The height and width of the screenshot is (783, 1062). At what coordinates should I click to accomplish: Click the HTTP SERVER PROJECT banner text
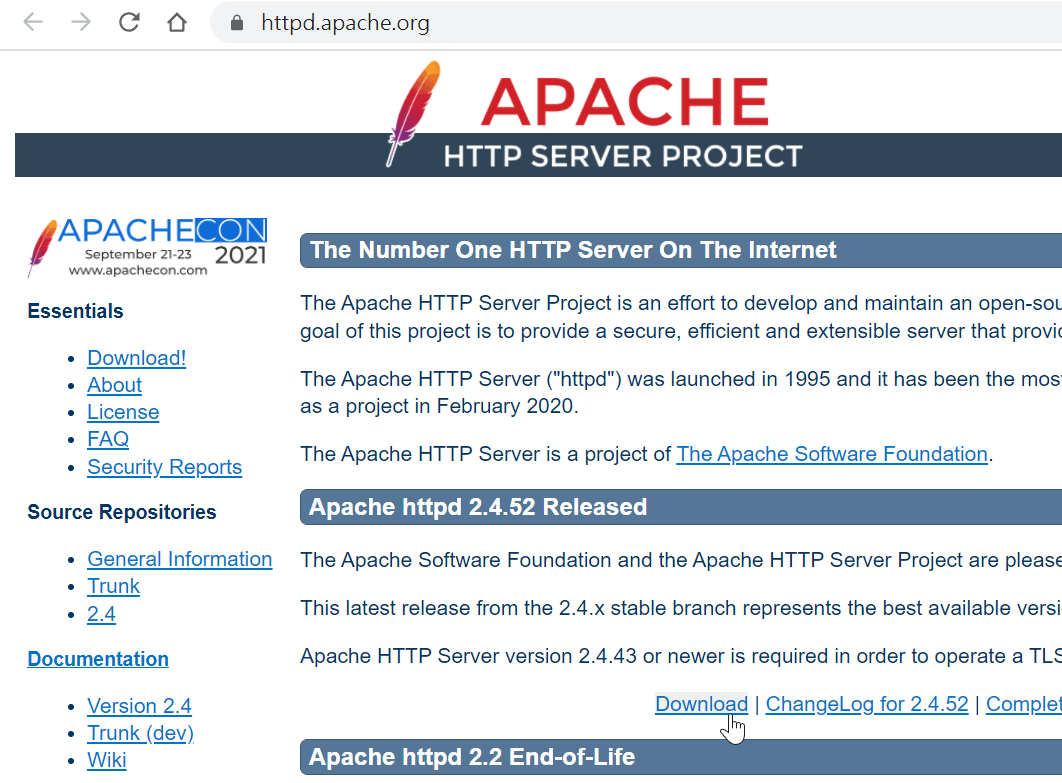coord(623,156)
